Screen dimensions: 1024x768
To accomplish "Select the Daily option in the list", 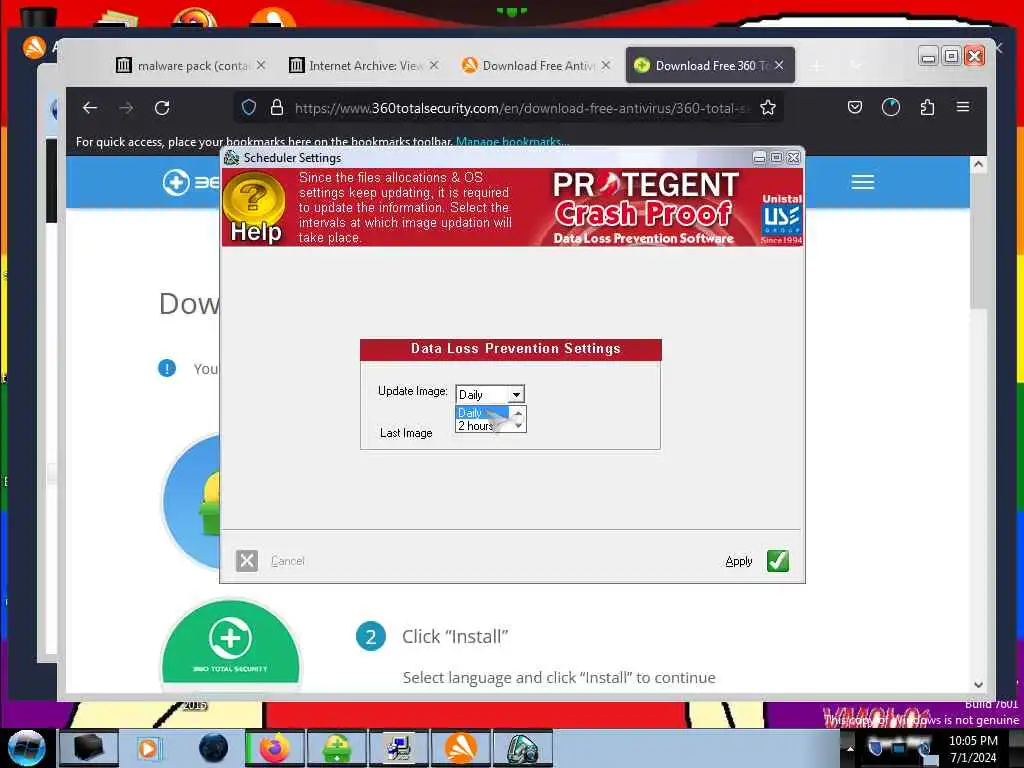I will [x=482, y=413].
